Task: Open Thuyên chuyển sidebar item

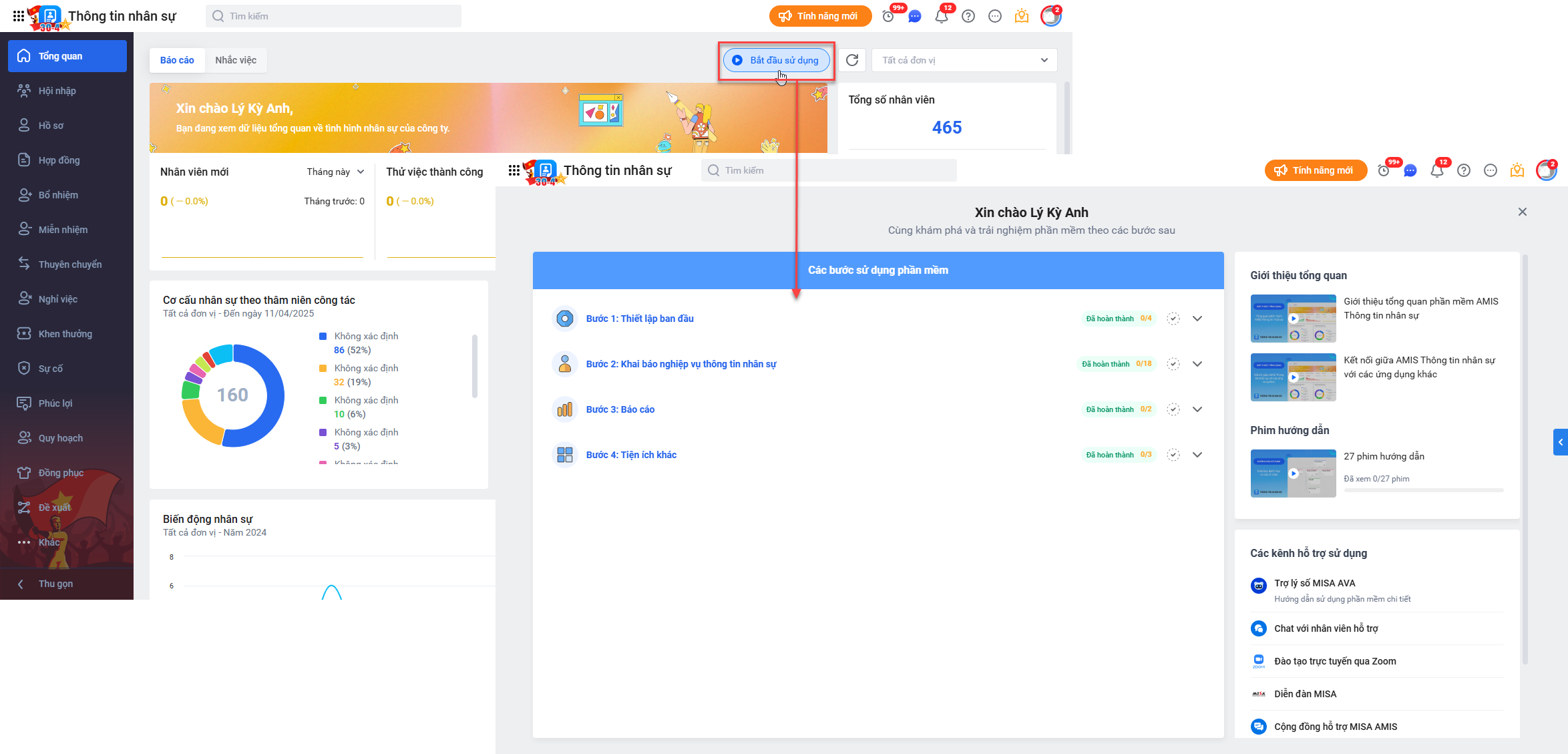Action: point(67,264)
